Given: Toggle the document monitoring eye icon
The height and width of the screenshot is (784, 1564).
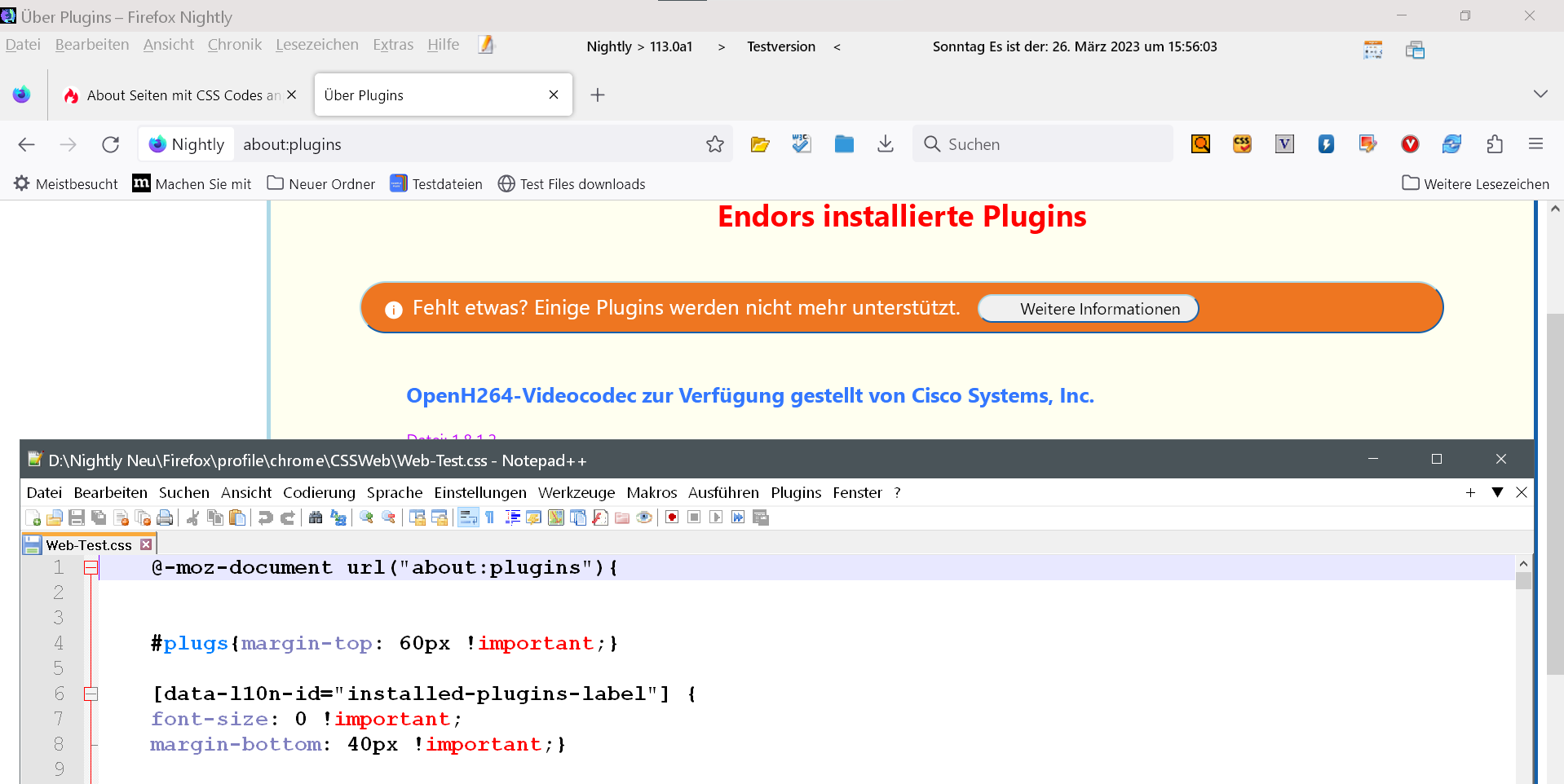Looking at the screenshot, I should click(x=644, y=518).
